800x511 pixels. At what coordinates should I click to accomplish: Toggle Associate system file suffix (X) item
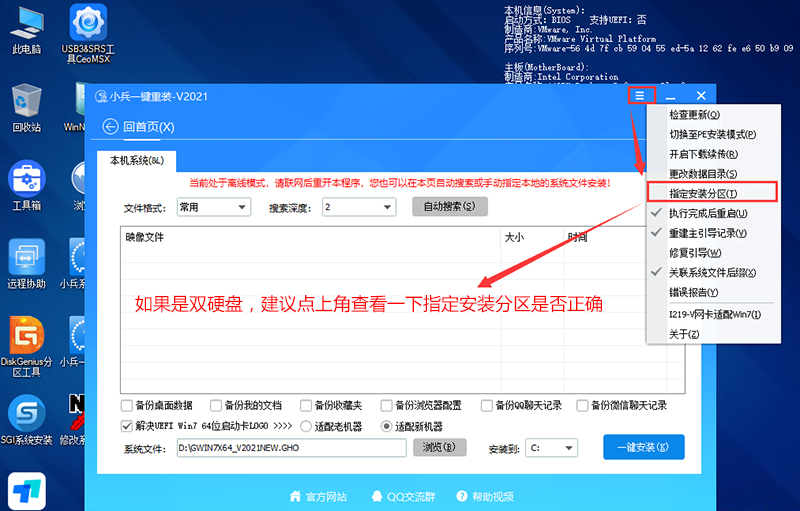pyautogui.click(x=712, y=272)
